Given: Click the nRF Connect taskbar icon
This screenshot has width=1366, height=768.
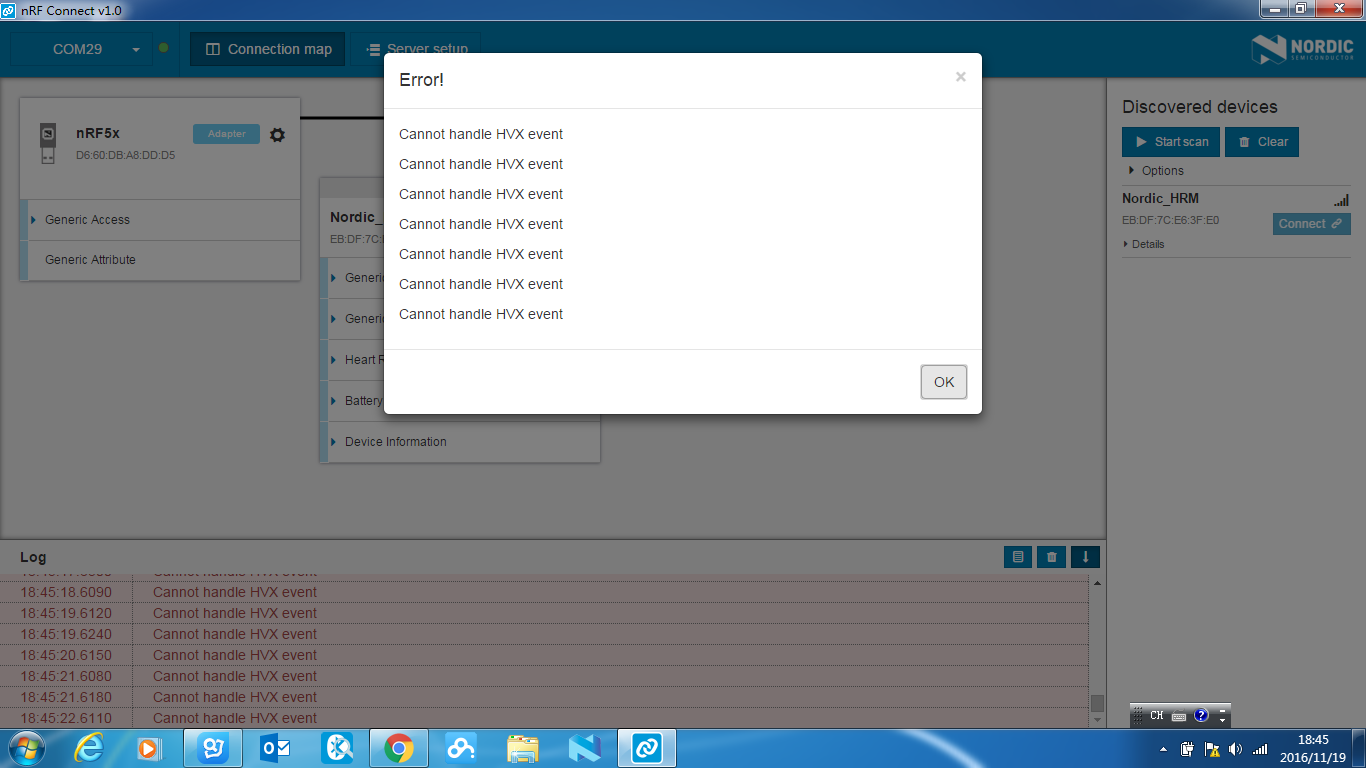Looking at the screenshot, I should click(x=647, y=748).
